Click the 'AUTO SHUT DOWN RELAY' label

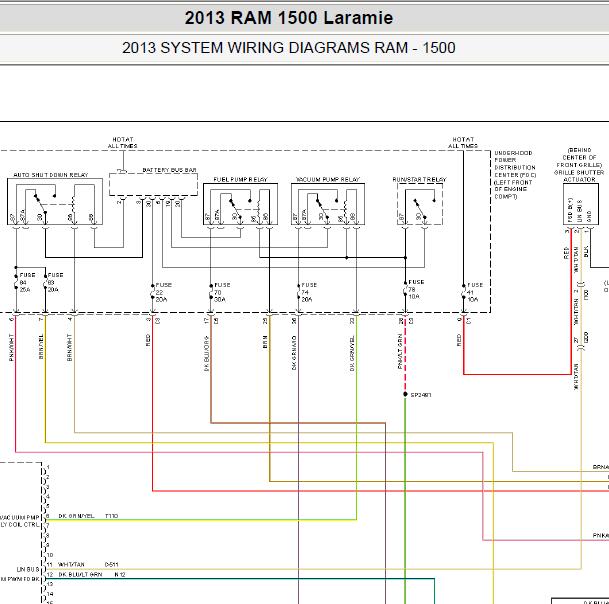(51, 175)
